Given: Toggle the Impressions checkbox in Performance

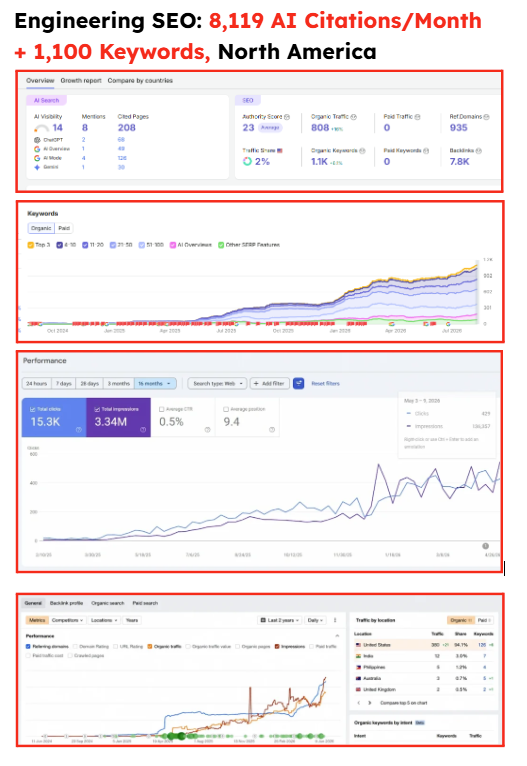Looking at the screenshot, I should point(277,646).
